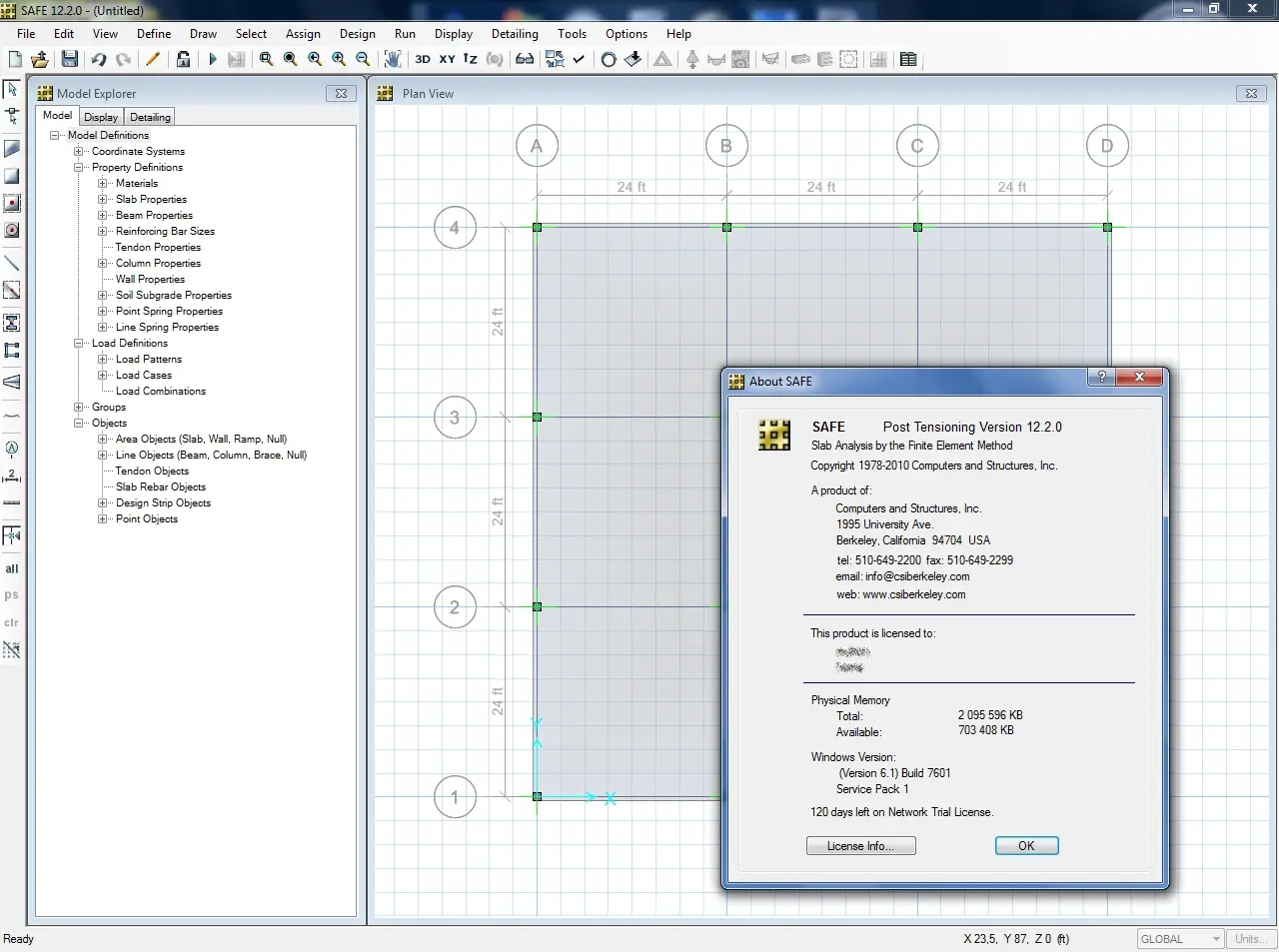
Task: Click the 'all' select all button
Action: point(12,568)
